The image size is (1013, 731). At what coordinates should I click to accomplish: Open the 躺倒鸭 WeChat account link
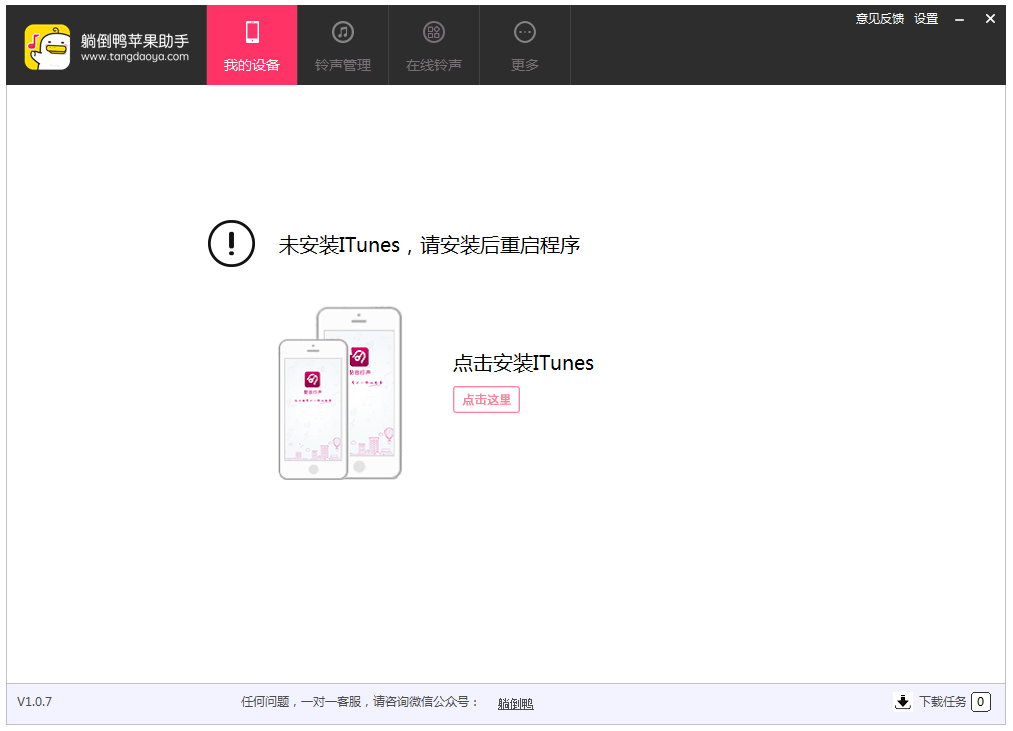coord(516,703)
